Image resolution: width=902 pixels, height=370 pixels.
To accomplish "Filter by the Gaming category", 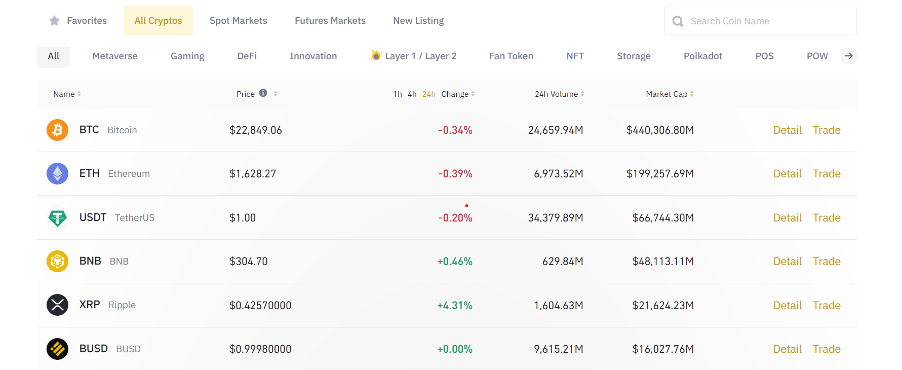I will click(x=188, y=56).
